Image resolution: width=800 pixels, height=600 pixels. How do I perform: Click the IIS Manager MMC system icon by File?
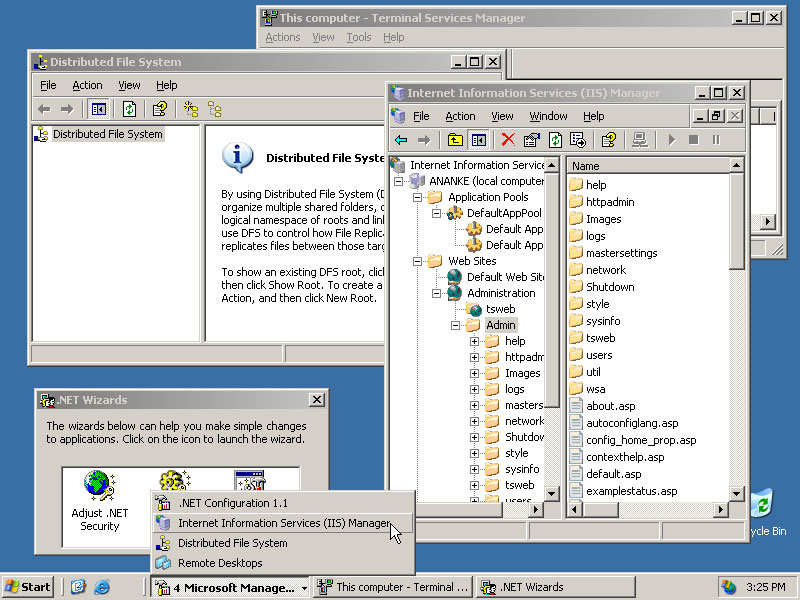398,116
